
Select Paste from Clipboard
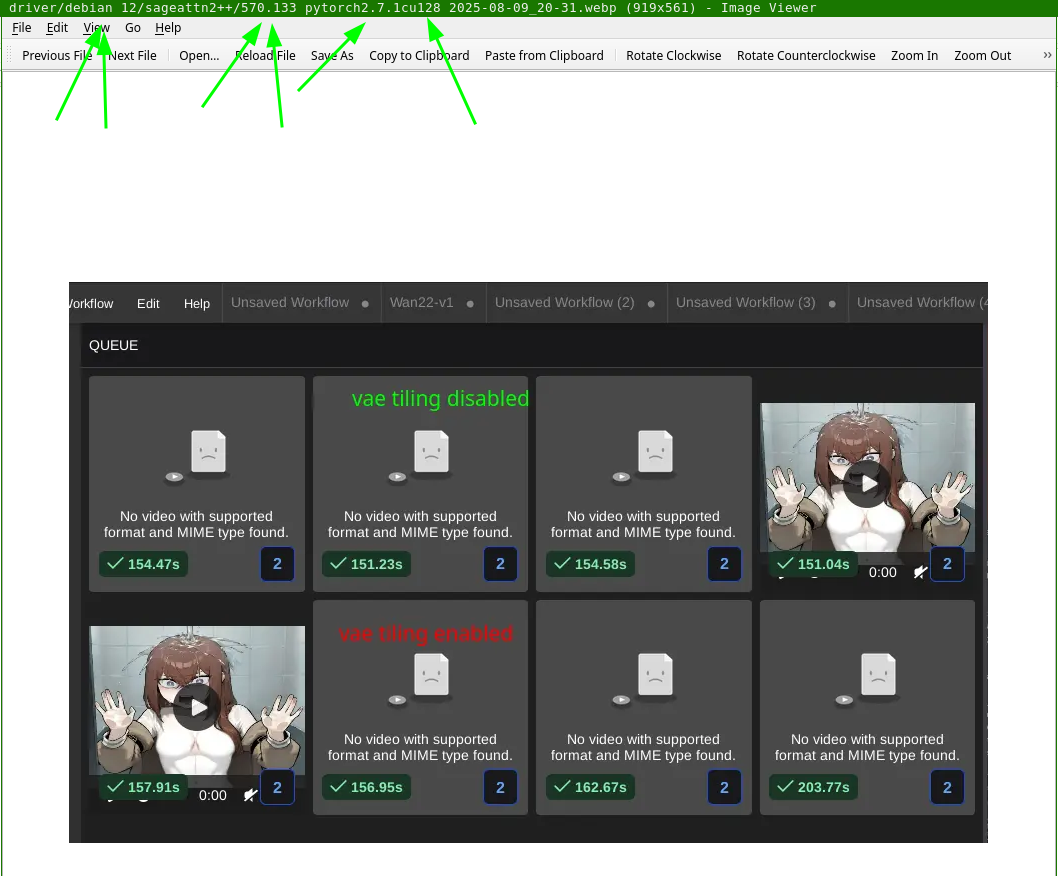pos(544,55)
